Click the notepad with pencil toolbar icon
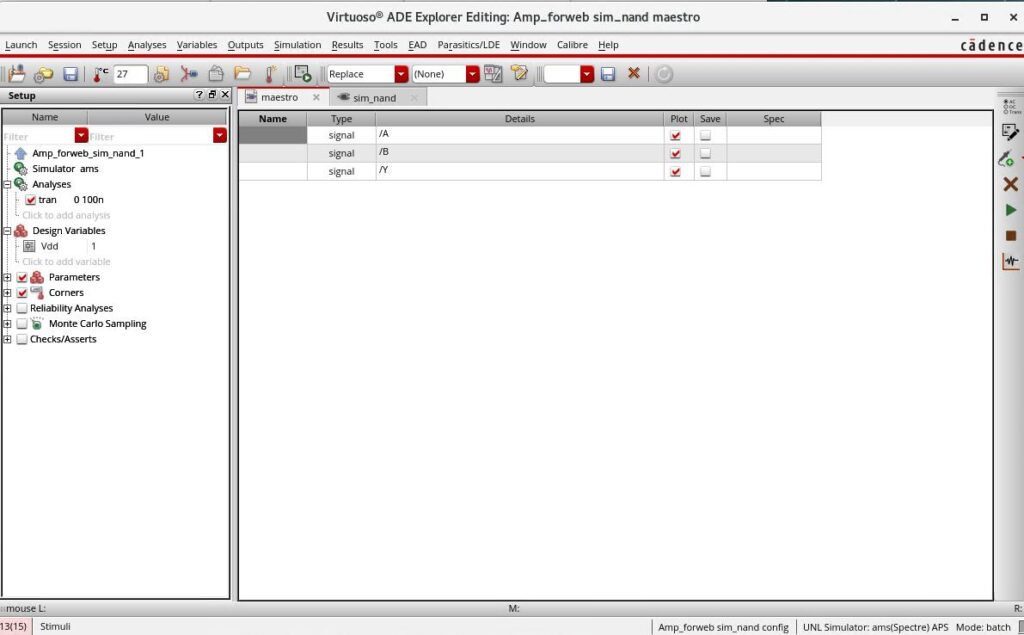Screen dimensions: 1024x635 click(519, 74)
